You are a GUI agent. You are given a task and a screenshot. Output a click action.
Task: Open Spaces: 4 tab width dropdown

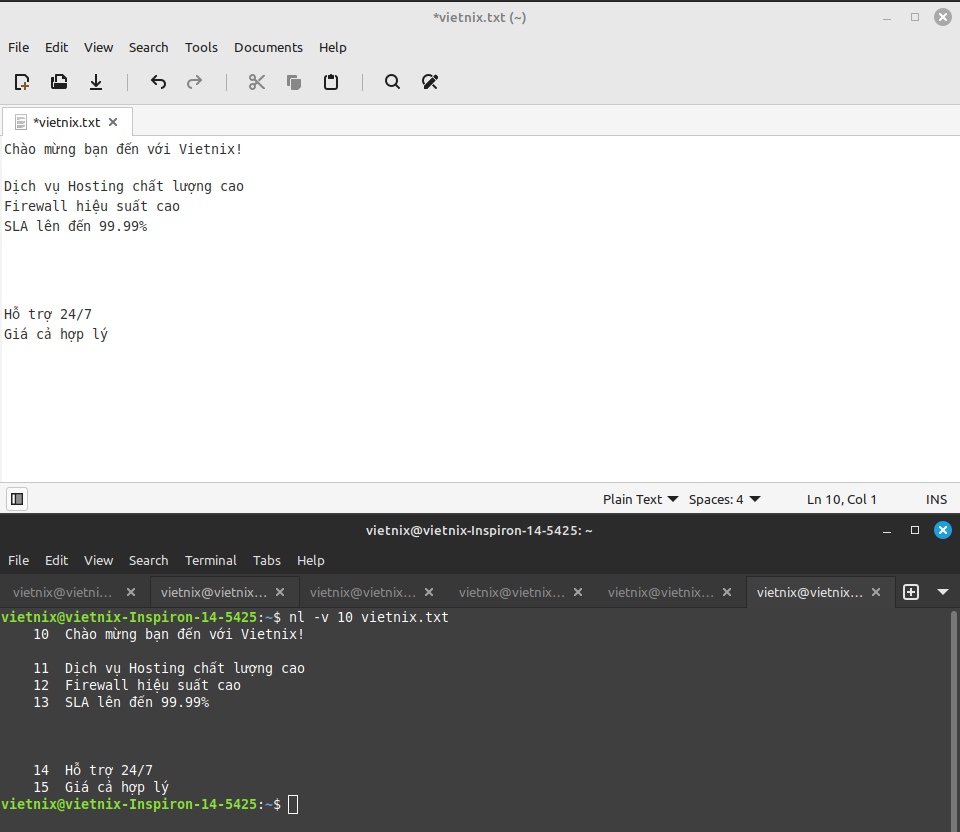pyautogui.click(x=724, y=500)
